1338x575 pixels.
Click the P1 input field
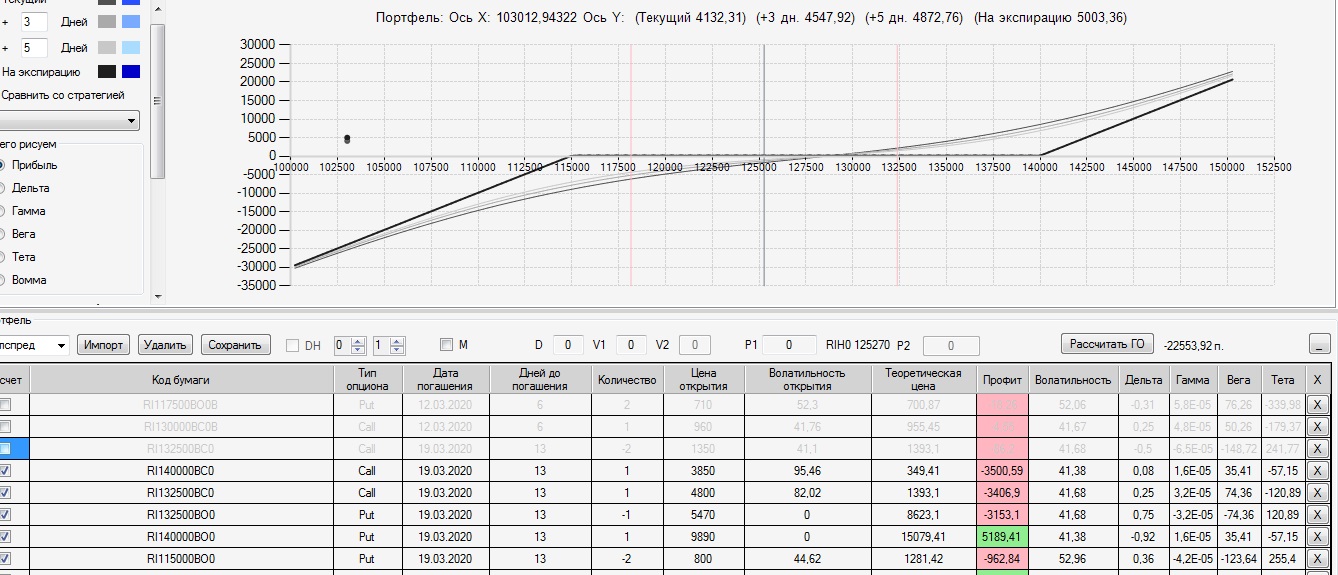789,345
